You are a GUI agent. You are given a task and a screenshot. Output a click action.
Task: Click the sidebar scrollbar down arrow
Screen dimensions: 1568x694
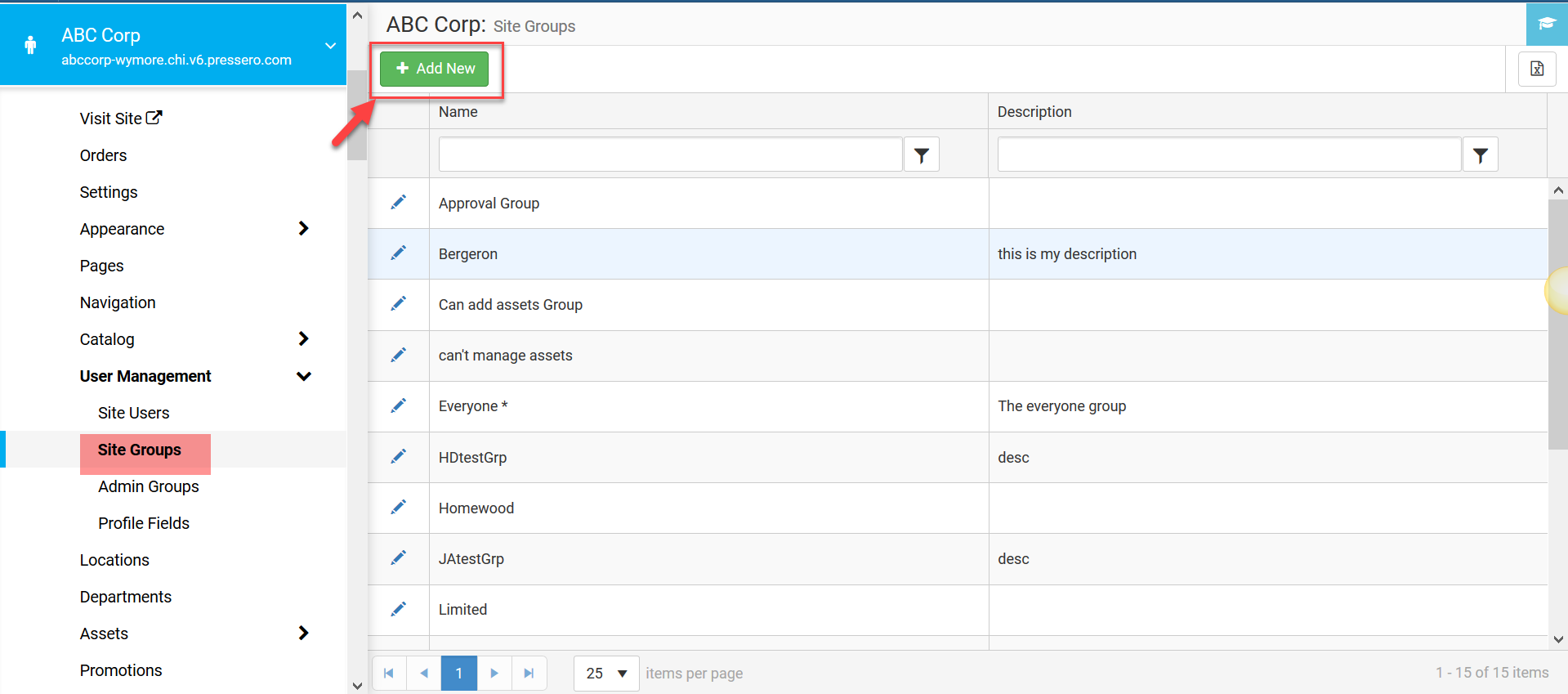357,685
